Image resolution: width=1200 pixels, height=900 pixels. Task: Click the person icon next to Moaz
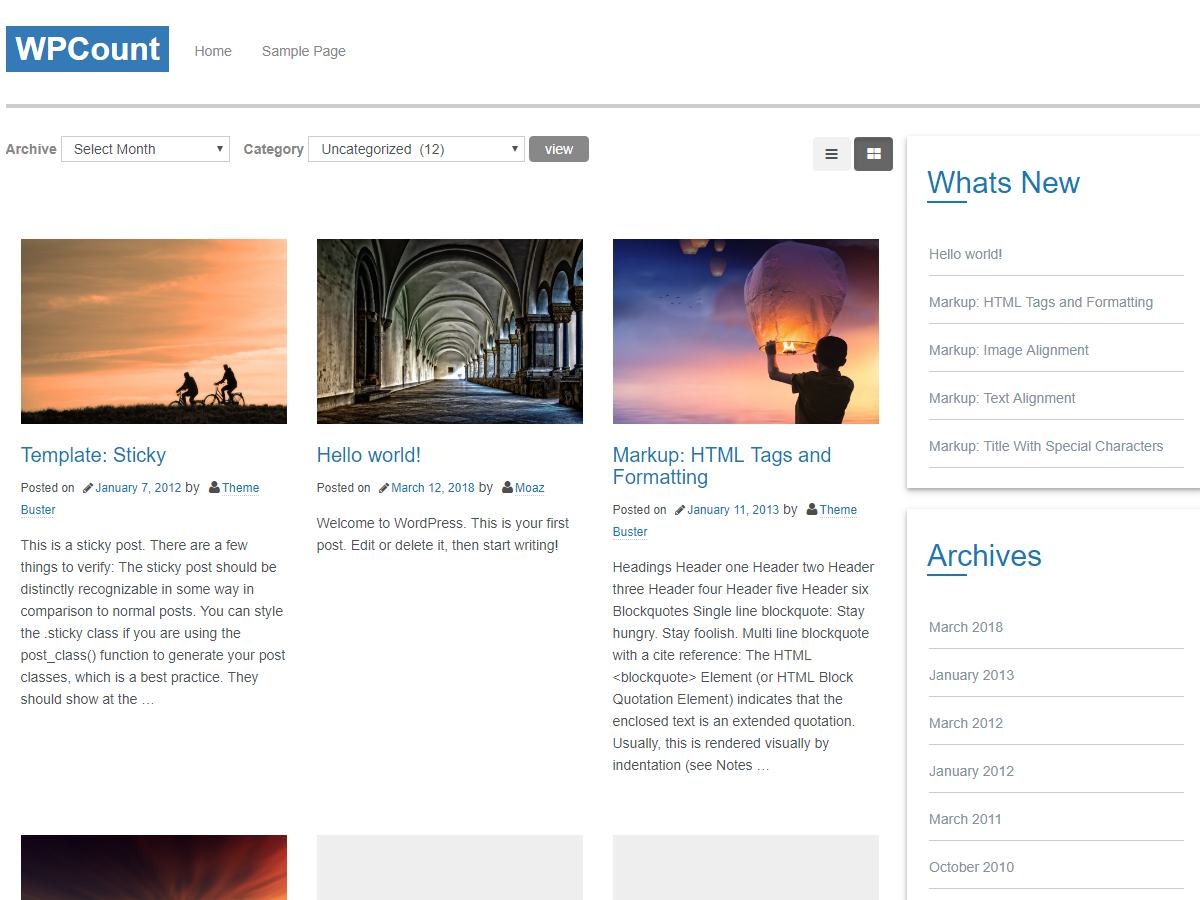508,487
